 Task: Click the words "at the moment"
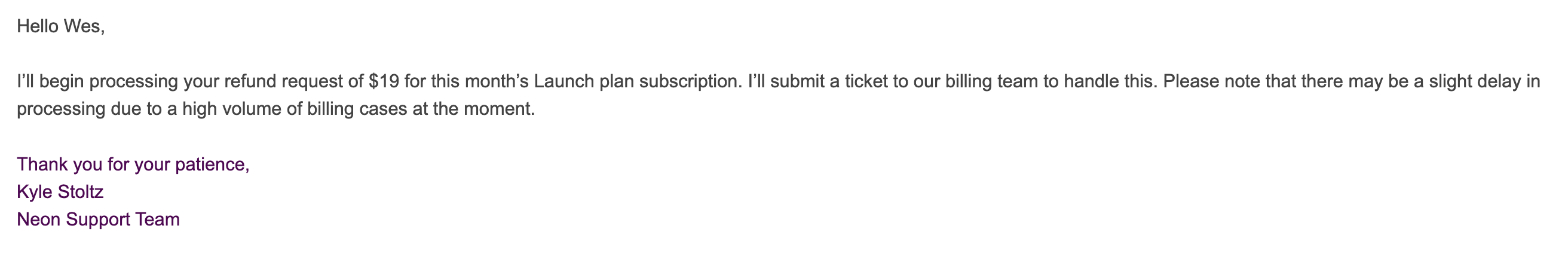click(473, 109)
